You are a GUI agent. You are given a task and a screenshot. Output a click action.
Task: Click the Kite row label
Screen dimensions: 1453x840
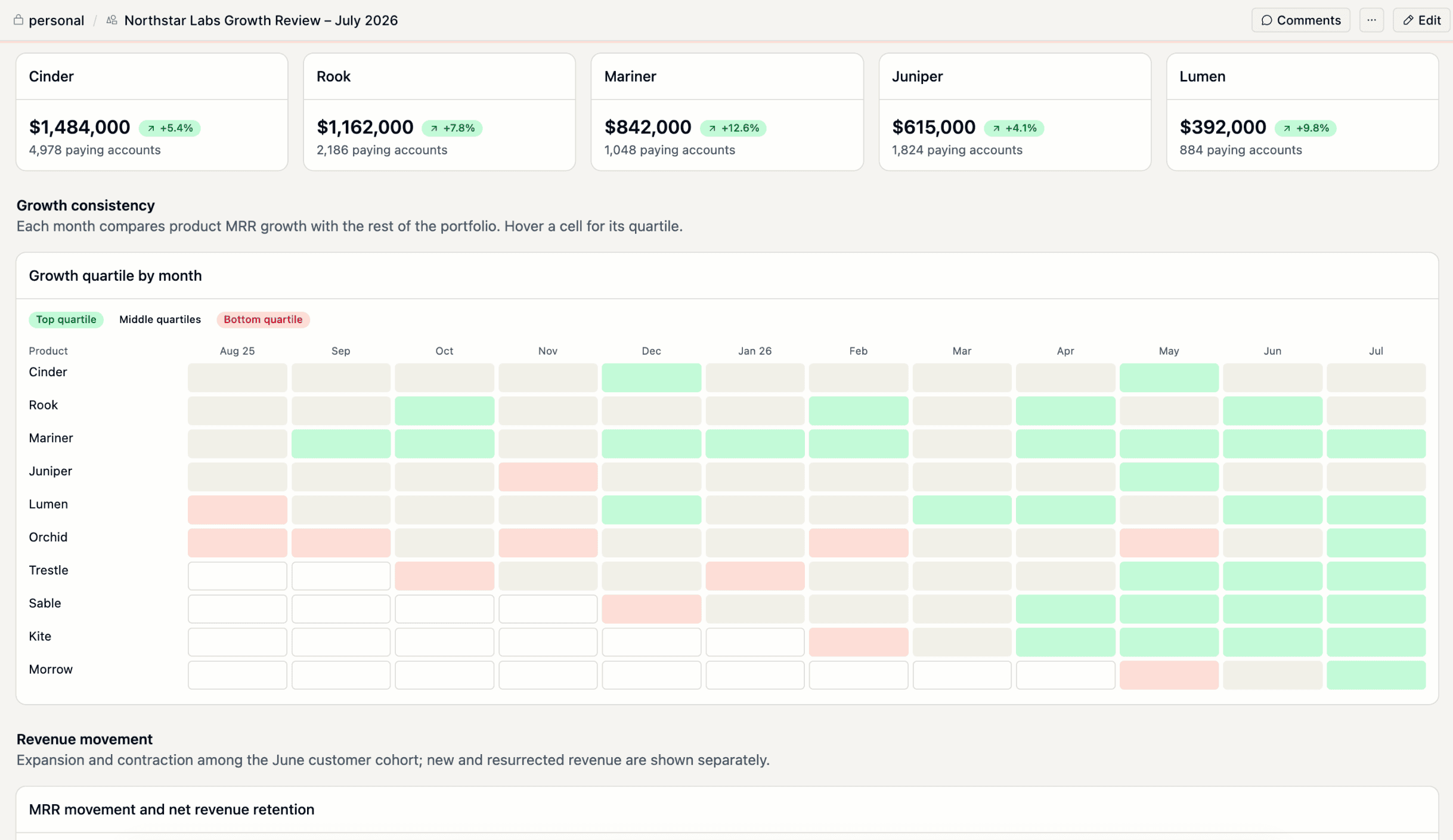[x=40, y=637]
